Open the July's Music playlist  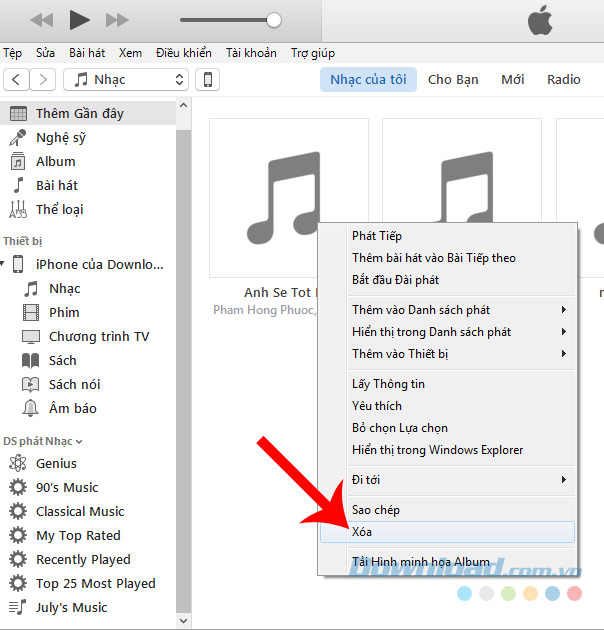(x=88, y=608)
